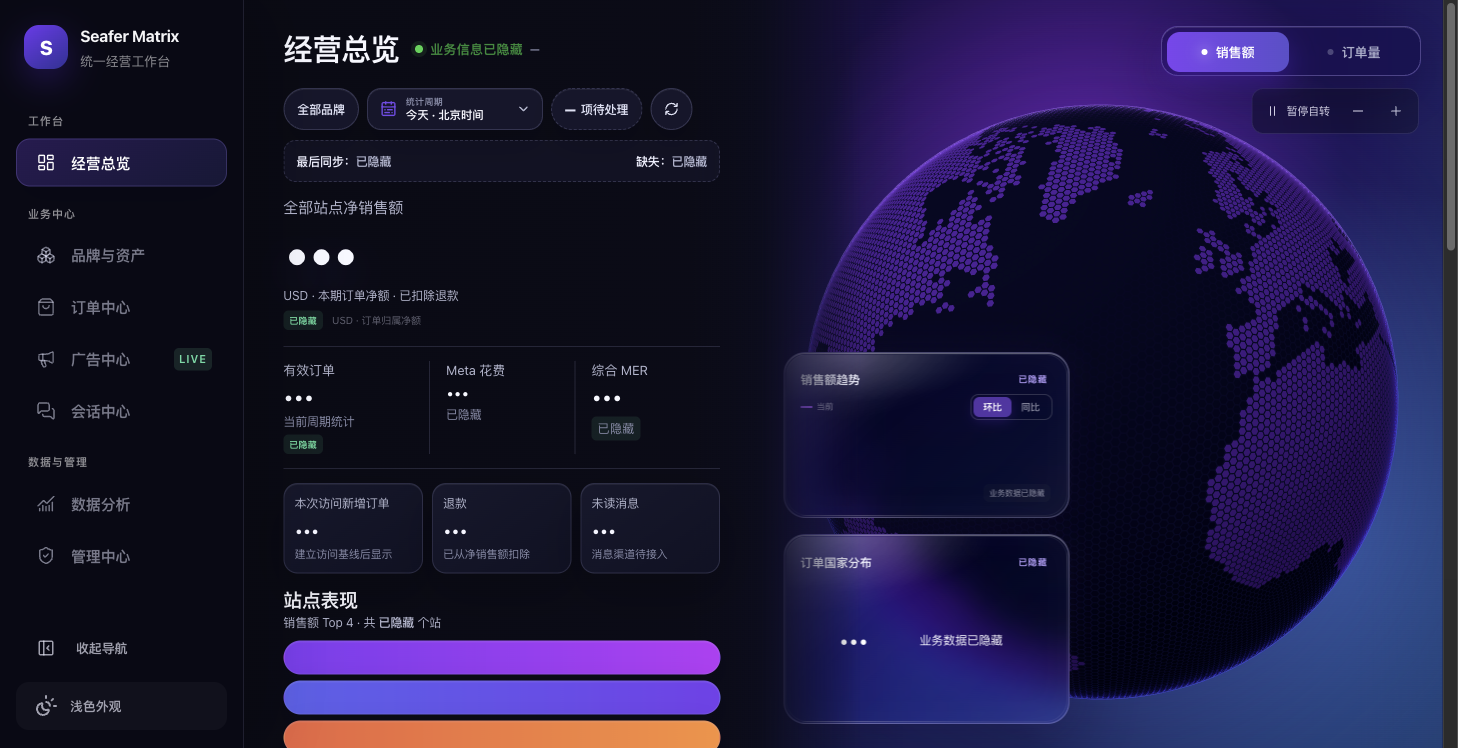This screenshot has height=748, width=1458.
Task: Click the 项待处理 pending items button
Action: (x=597, y=109)
